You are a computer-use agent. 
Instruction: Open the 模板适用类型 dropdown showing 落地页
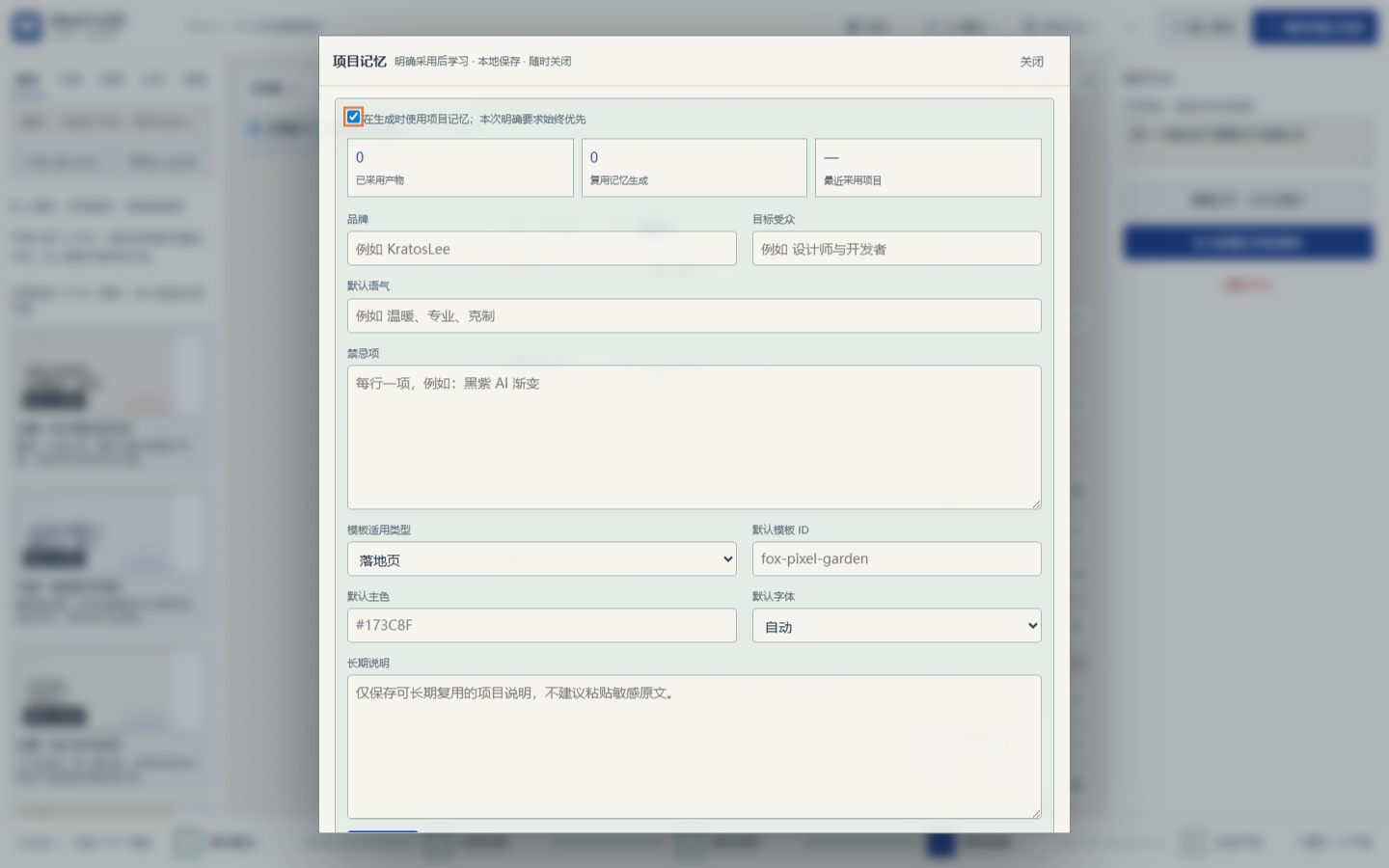pyautogui.click(x=542, y=559)
